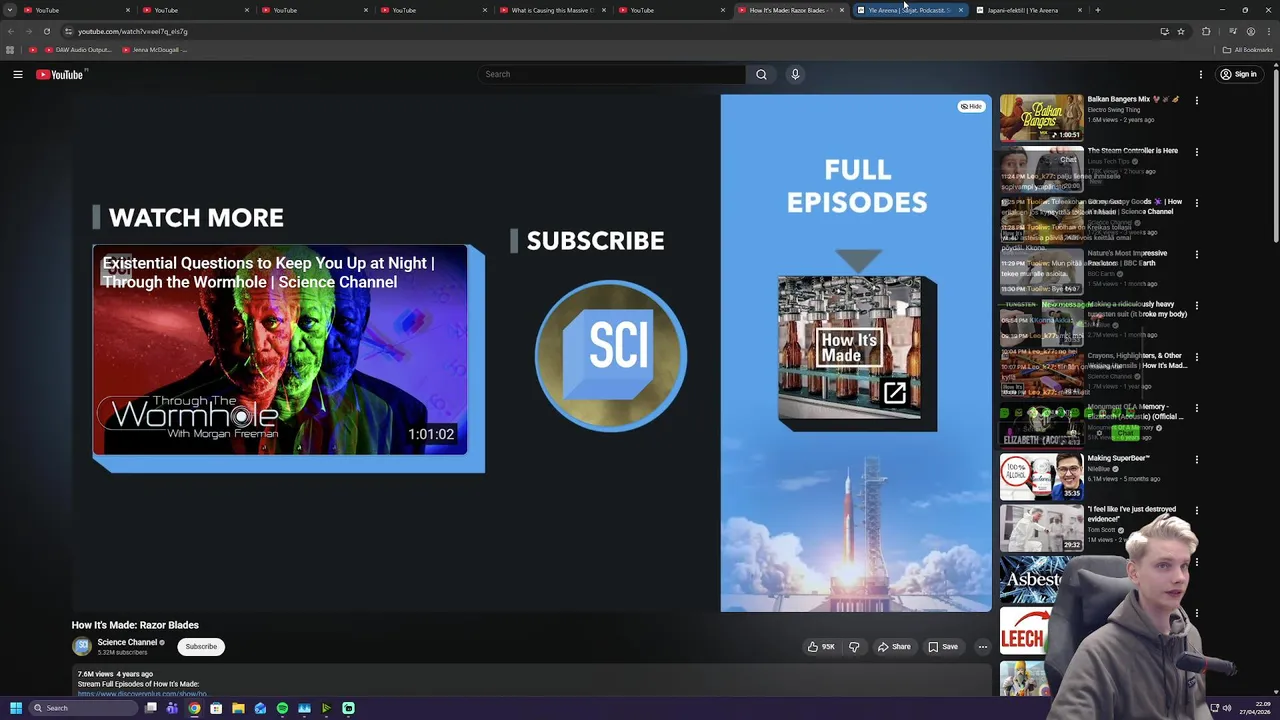
Task: Open options menu for Nature's Most Impressive video
Action: 1196,254
